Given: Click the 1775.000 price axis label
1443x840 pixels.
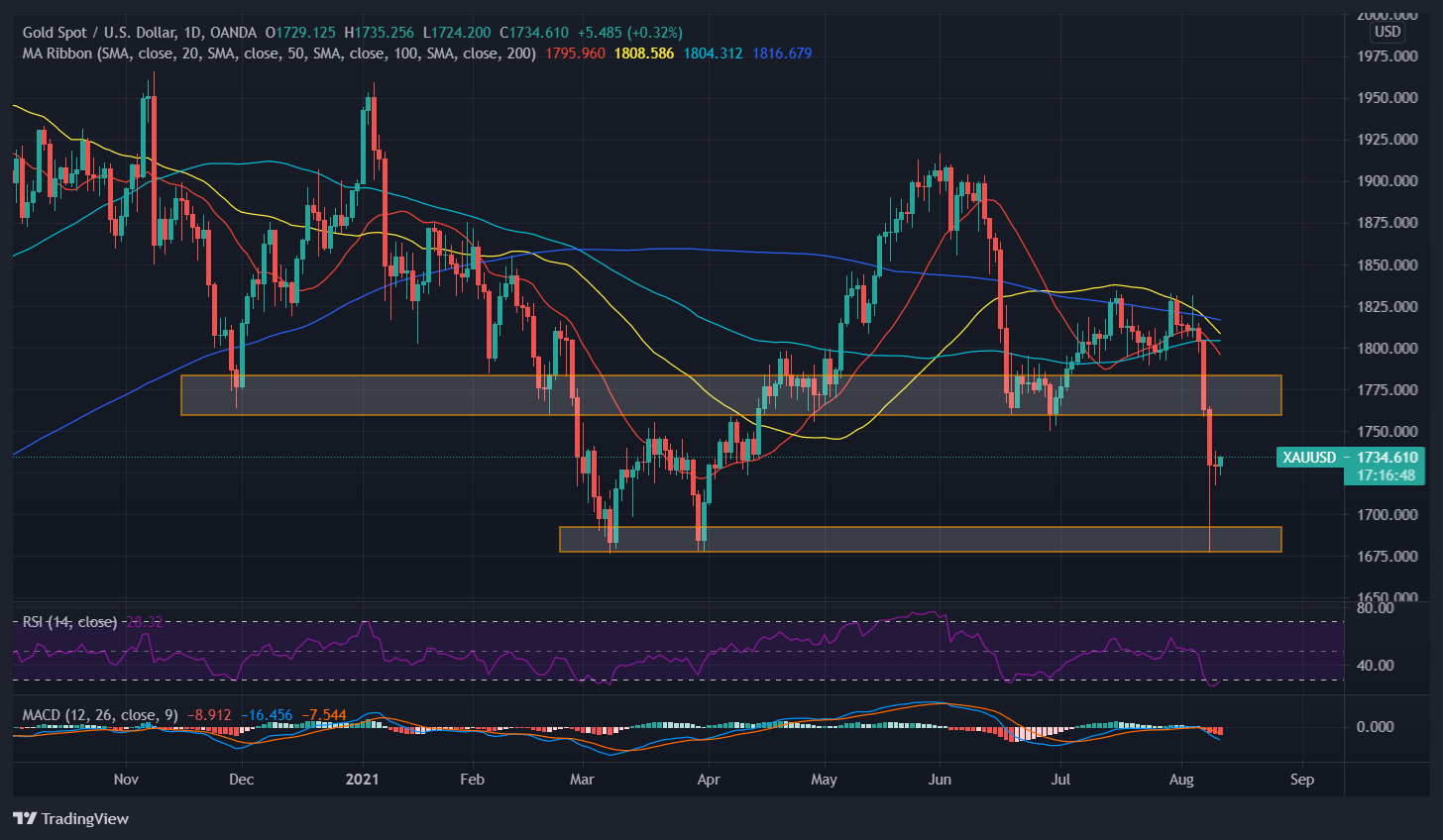Looking at the screenshot, I should click(1386, 390).
